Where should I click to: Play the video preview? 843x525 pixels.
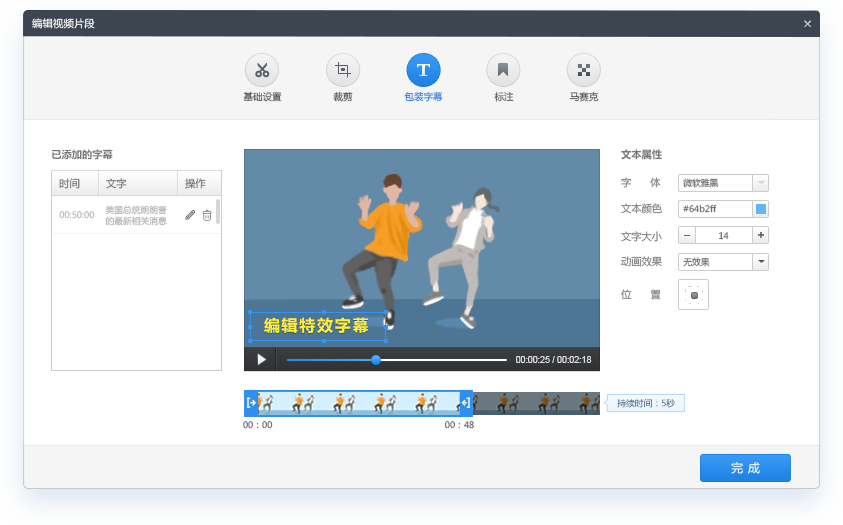[261, 359]
